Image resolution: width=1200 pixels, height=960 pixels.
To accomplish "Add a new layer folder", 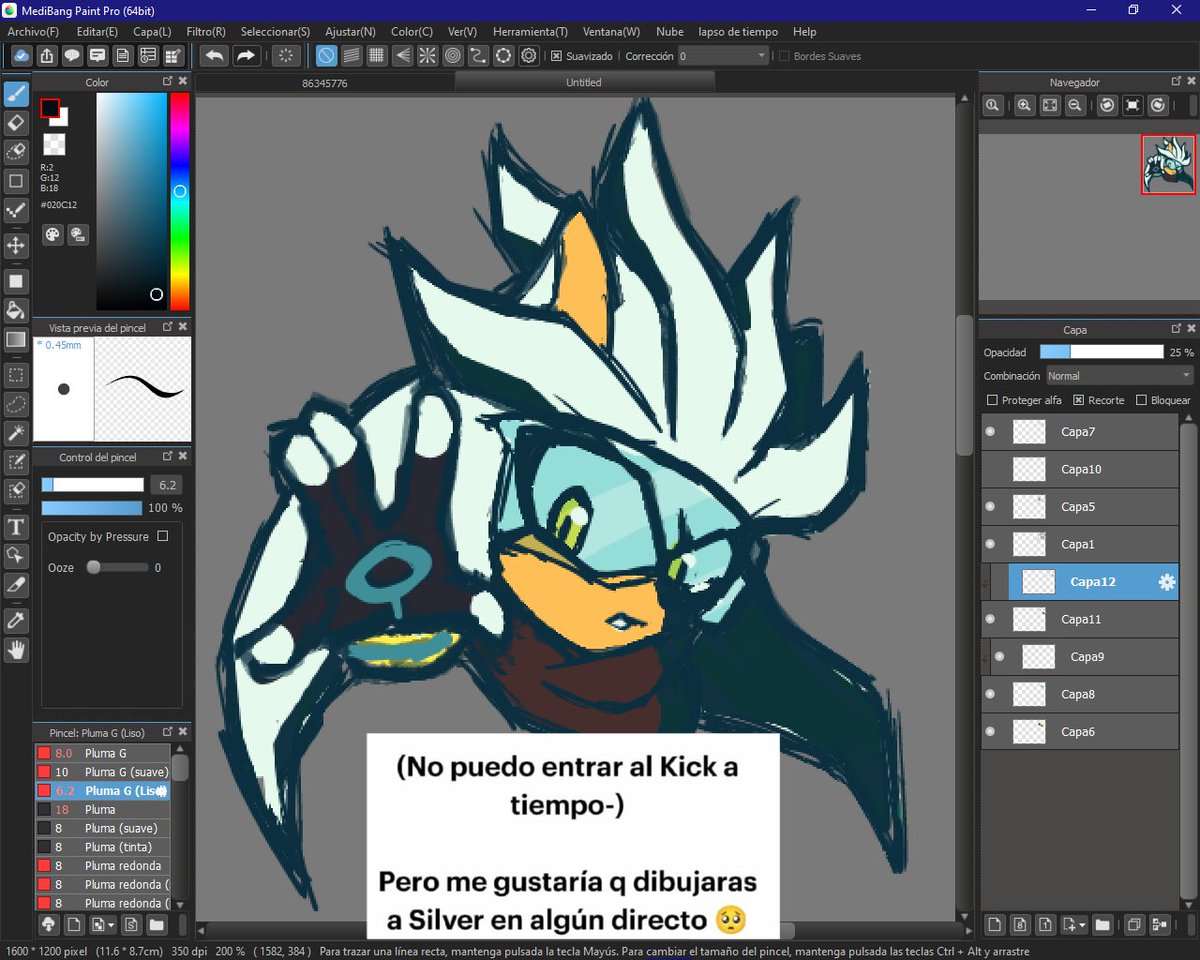I will point(1102,925).
